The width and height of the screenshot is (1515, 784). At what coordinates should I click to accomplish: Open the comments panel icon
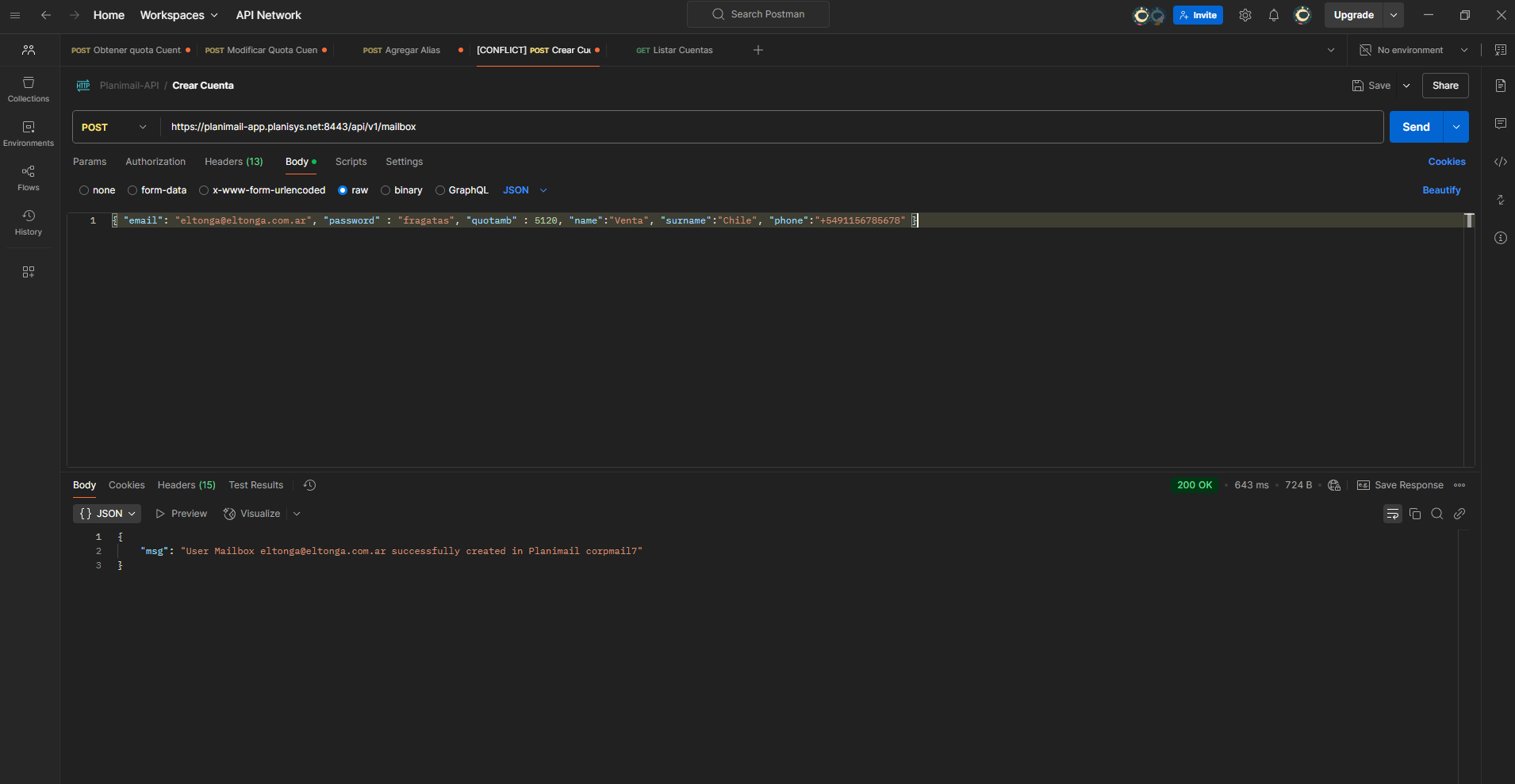click(x=1501, y=124)
